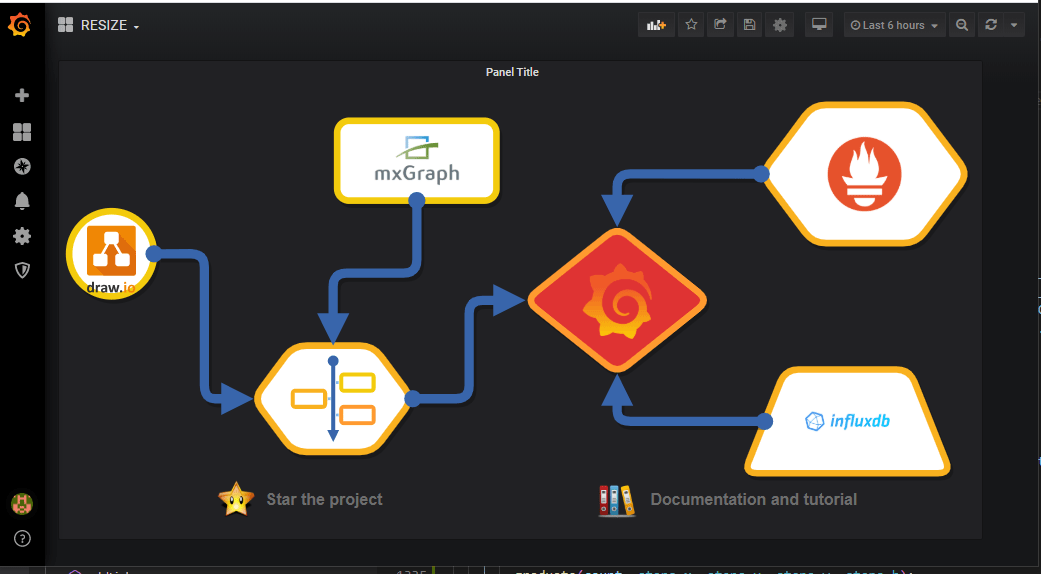Open the Dashboards grid icon in sidebar
The height and width of the screenshot is (574, 1041).
pyautogui.click(x=22, y=132)
